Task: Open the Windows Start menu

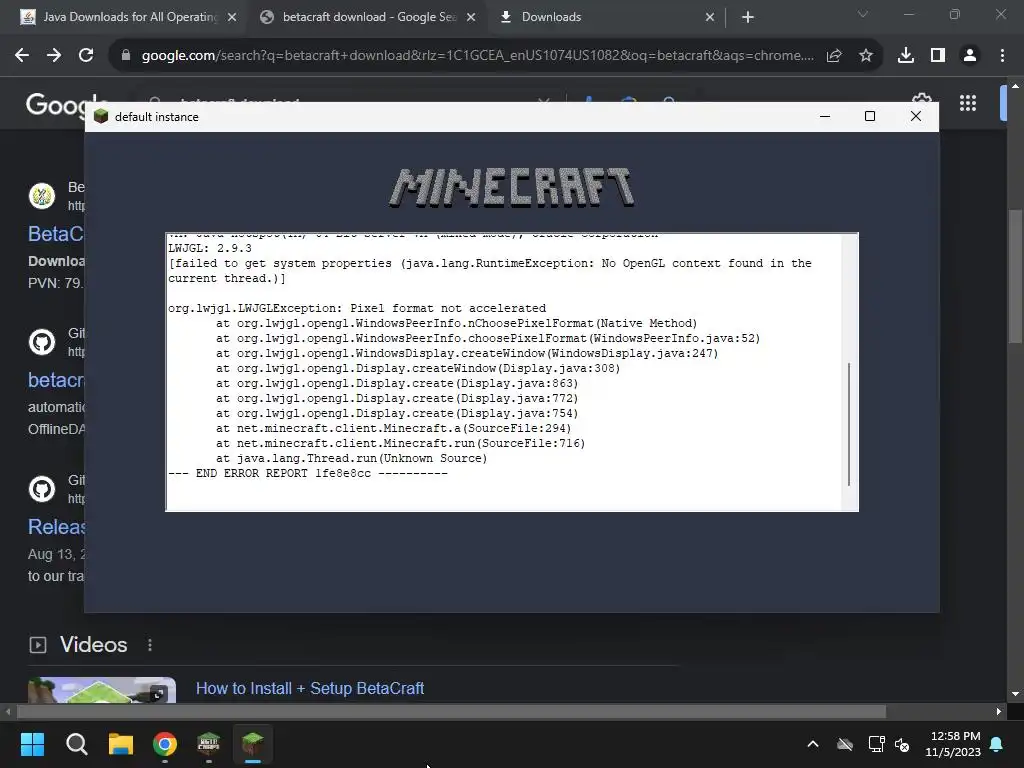Action: [x=32, y=744]
